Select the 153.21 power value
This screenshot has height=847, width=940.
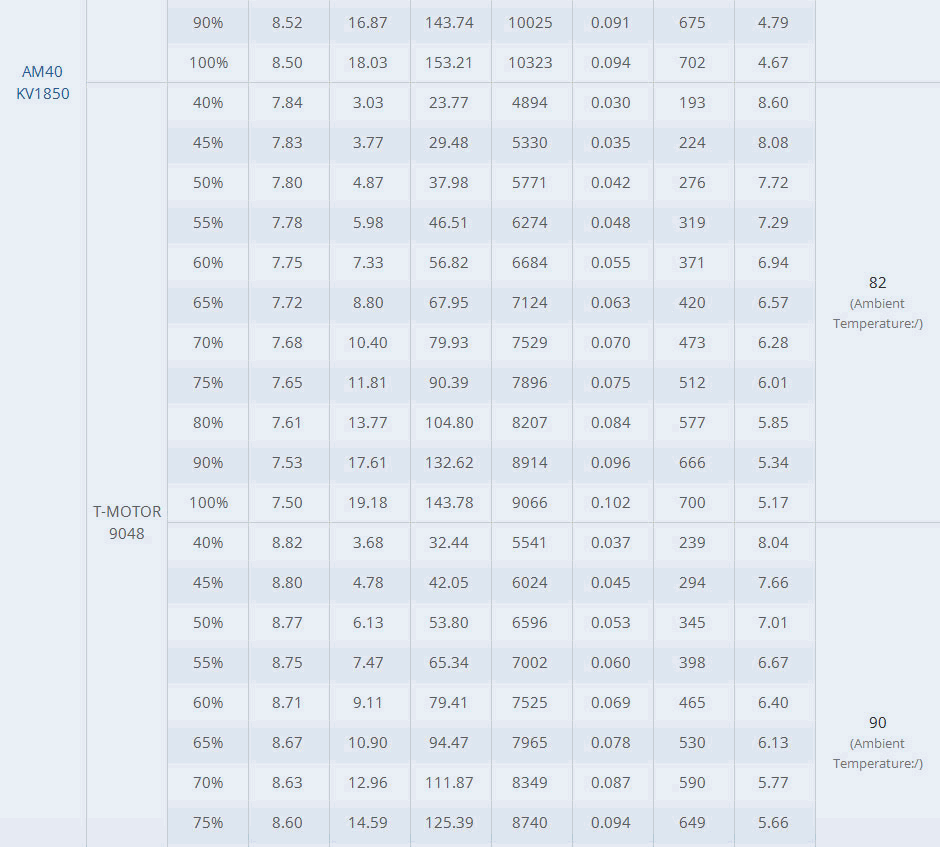[x=449, y=62]
